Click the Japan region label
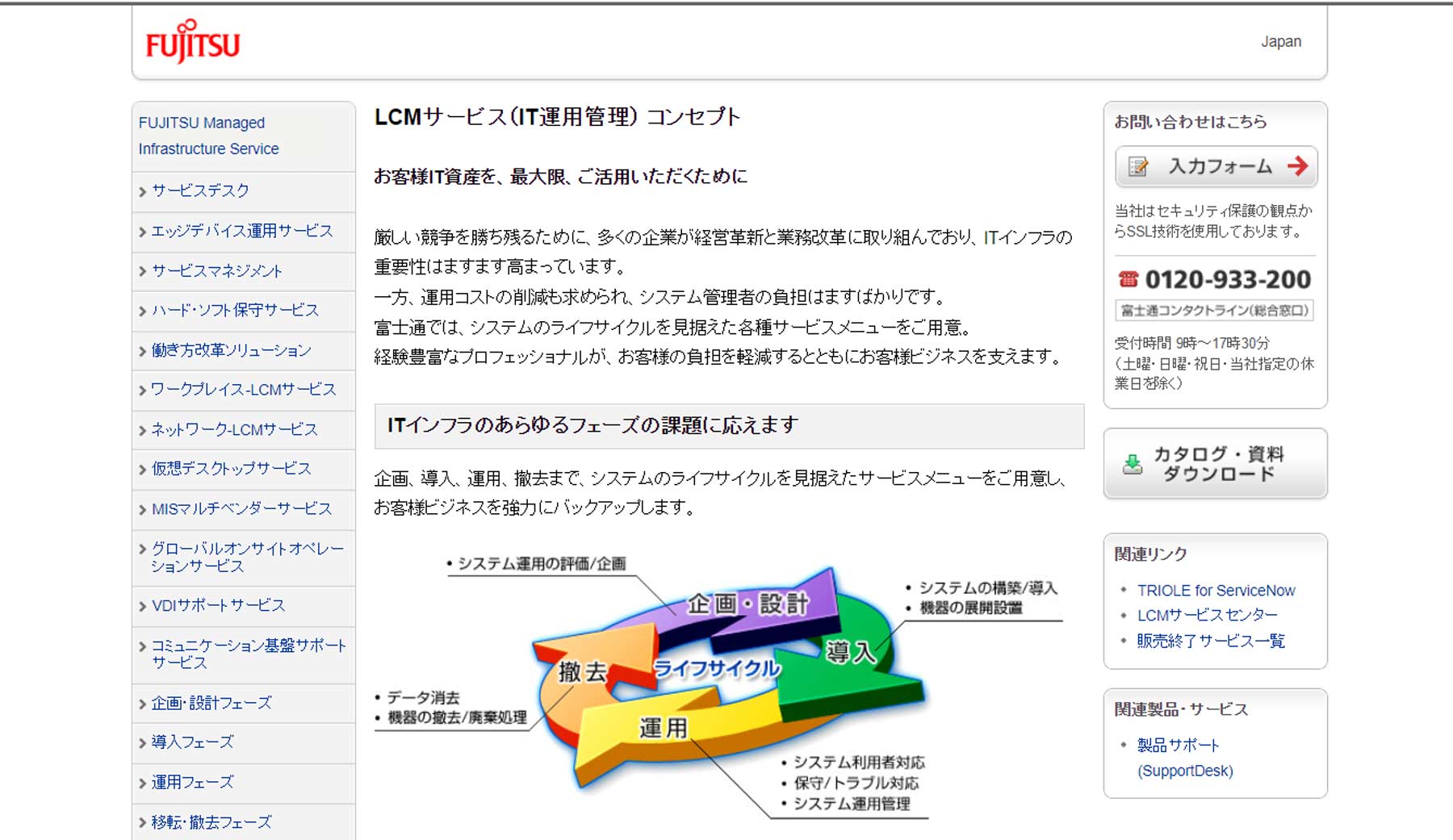Image resolution: width=1453 pixels, height=840 pixels. [1281, 41]
